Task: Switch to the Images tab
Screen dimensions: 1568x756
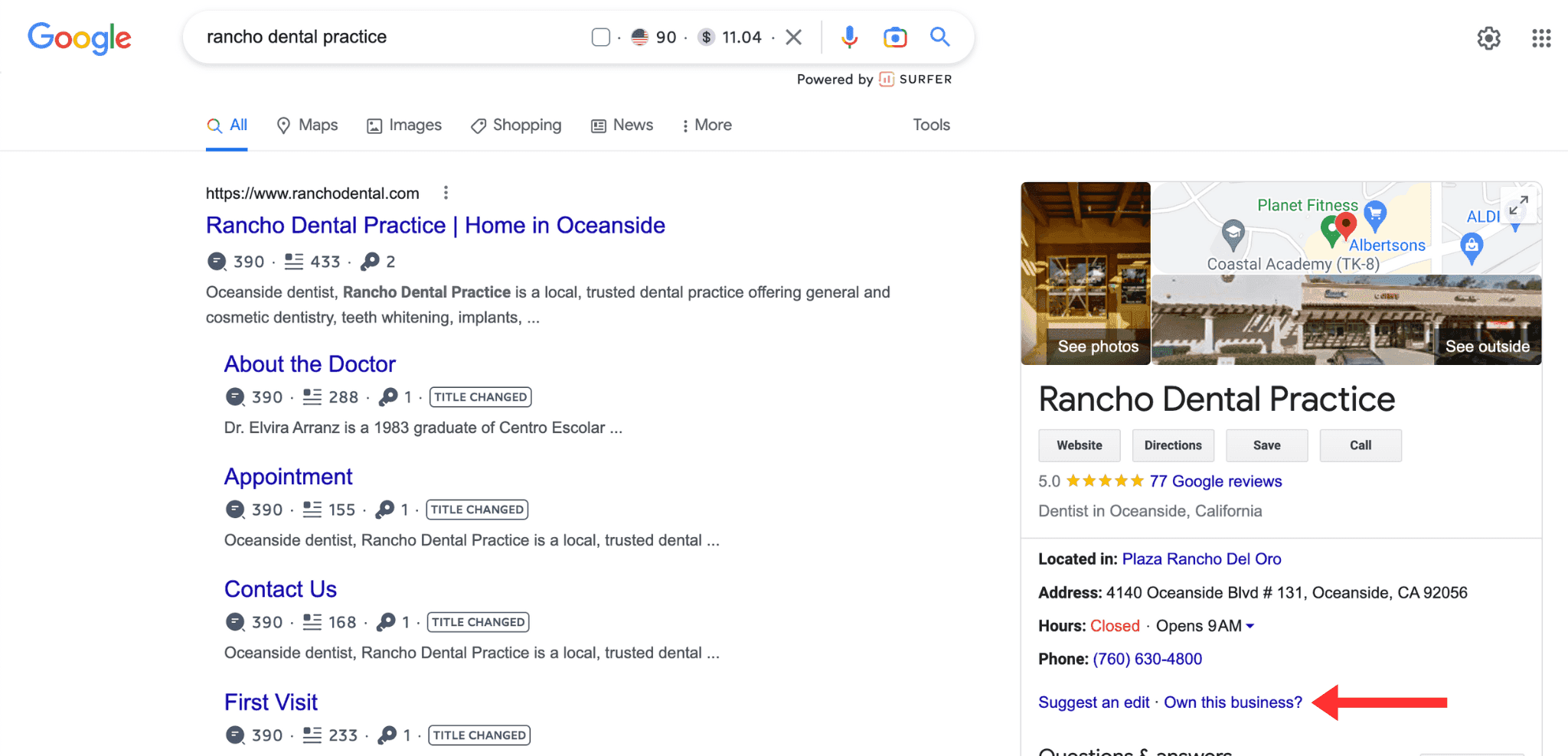Action: [404, 125]
